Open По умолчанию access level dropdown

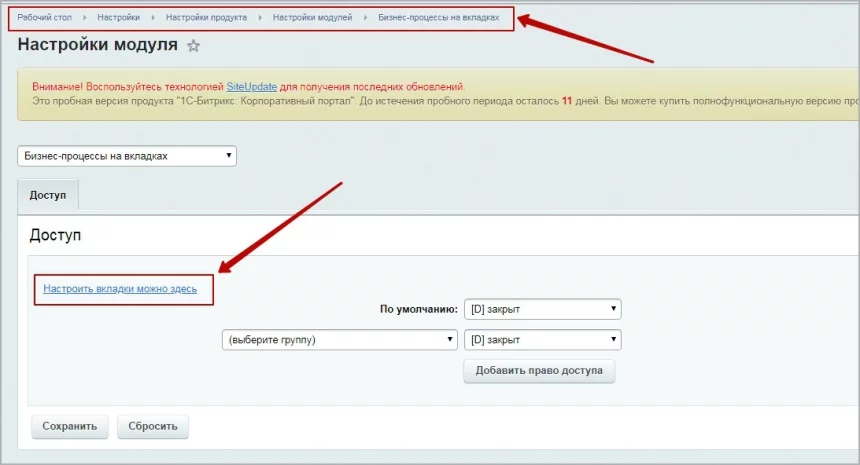point(542,309)
